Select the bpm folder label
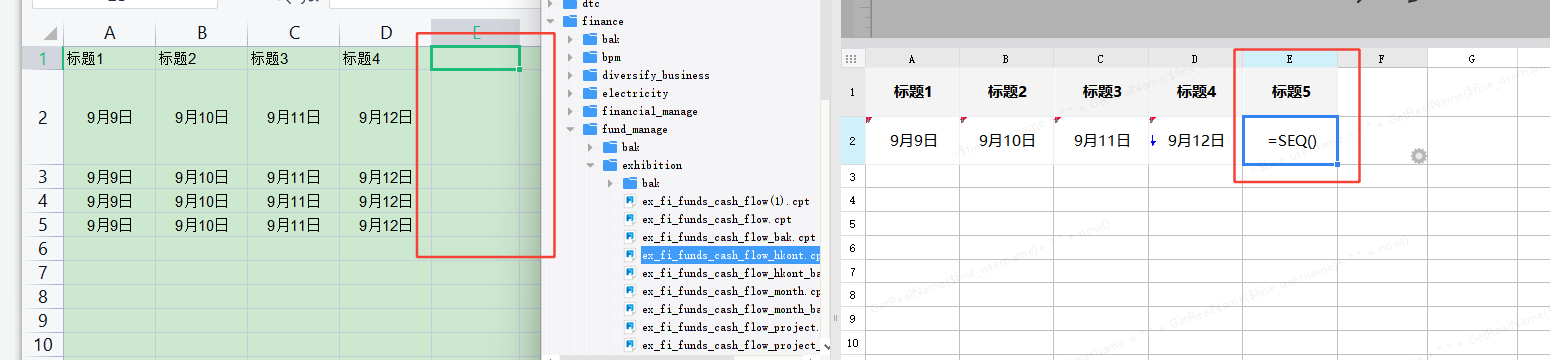 click(x=611, y=57)
